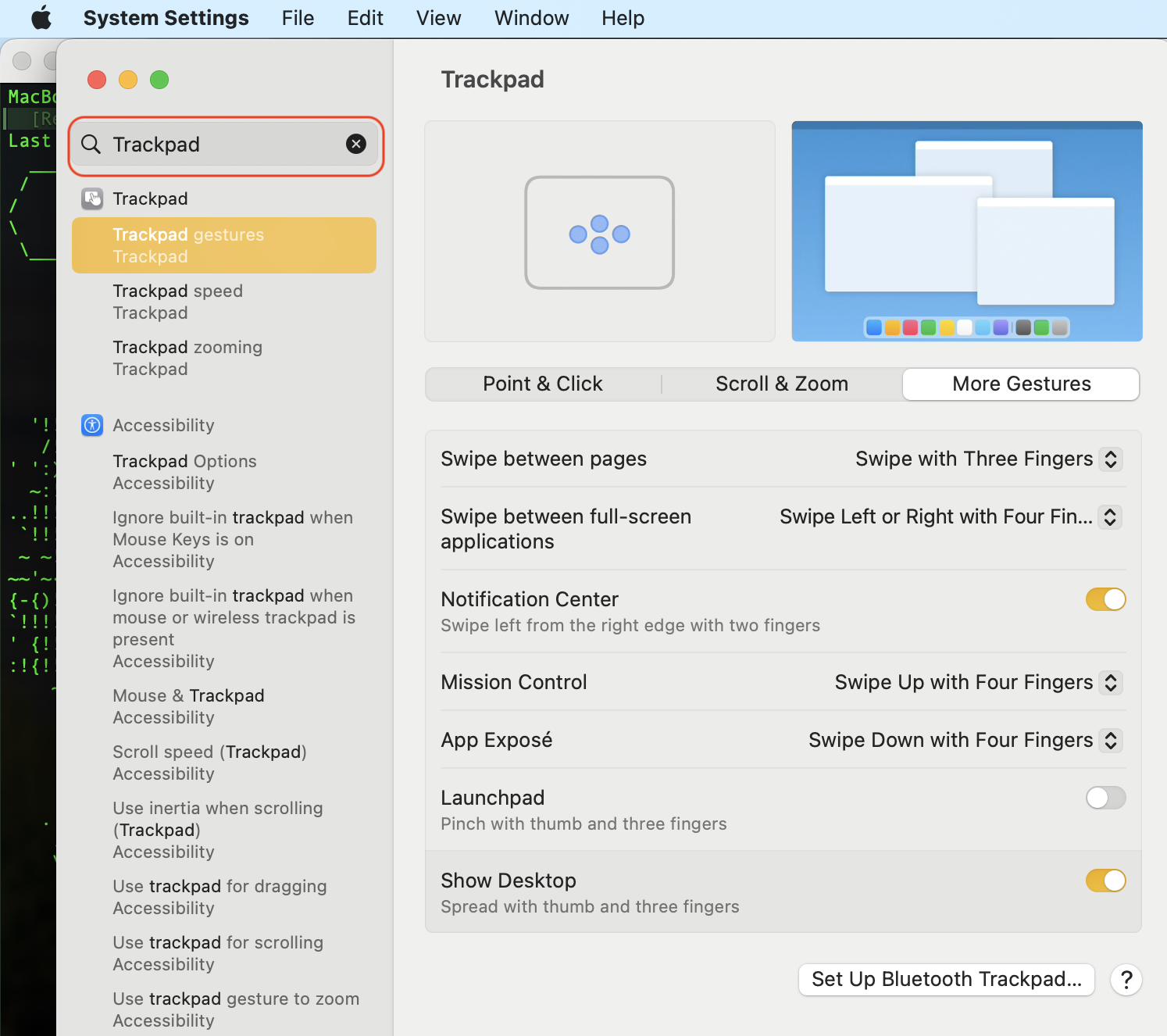Click the magnifying glass search icon
Screen dimensions: 1167x1036
pos(91,144)
